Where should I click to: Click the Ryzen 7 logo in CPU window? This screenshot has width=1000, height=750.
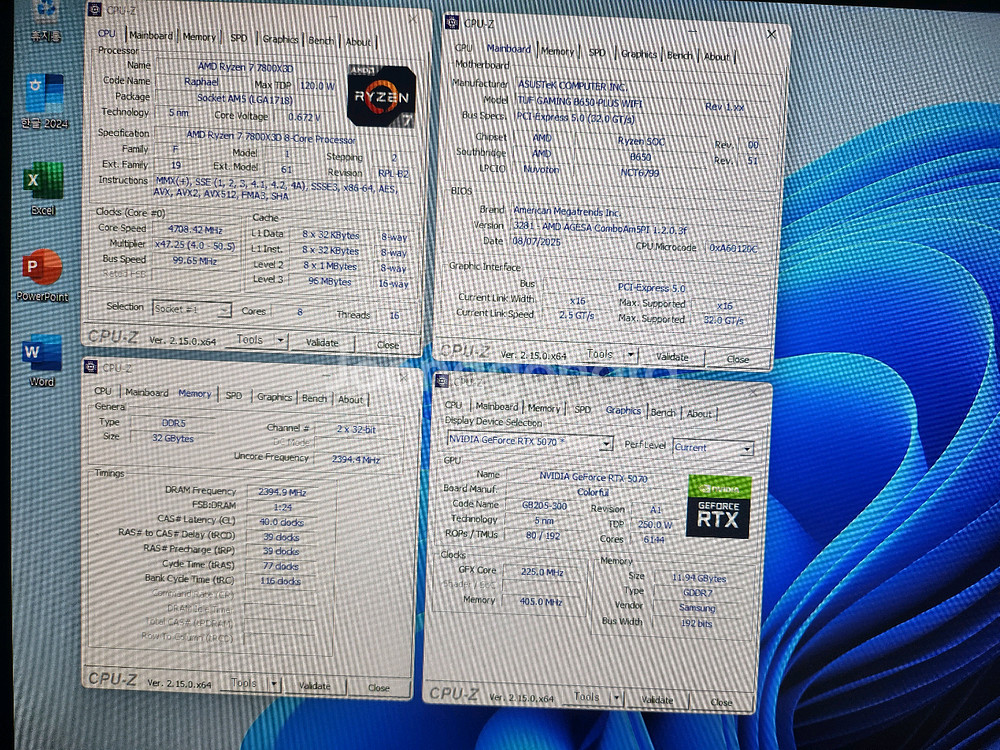click(x=381, y=96)
